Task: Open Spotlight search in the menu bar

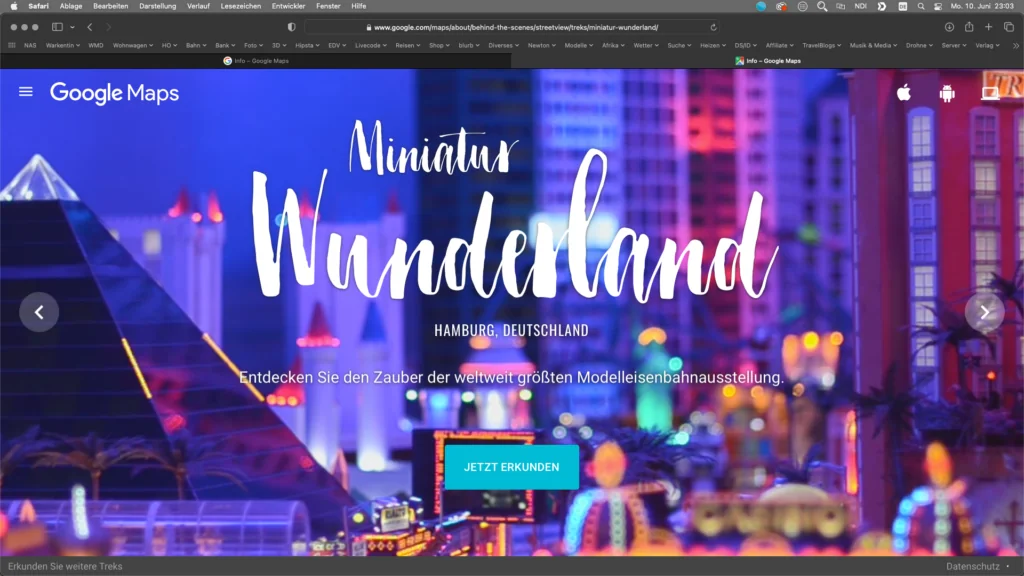Action: [921, 6]
